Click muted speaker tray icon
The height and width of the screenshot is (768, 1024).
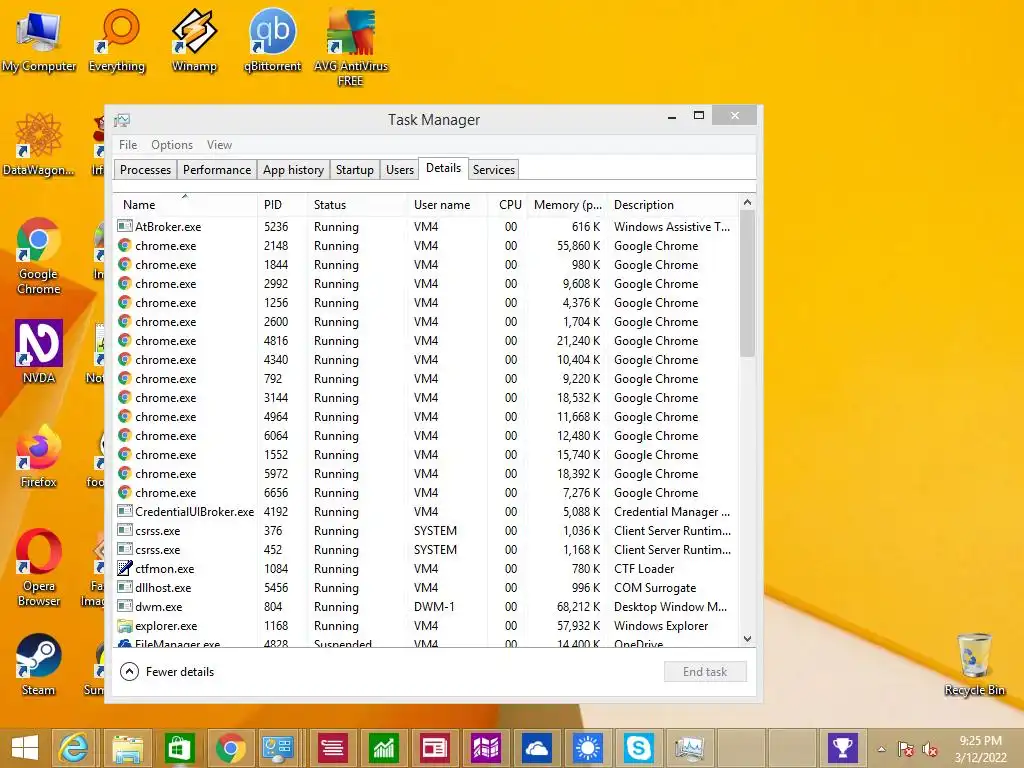coord(930,750)
